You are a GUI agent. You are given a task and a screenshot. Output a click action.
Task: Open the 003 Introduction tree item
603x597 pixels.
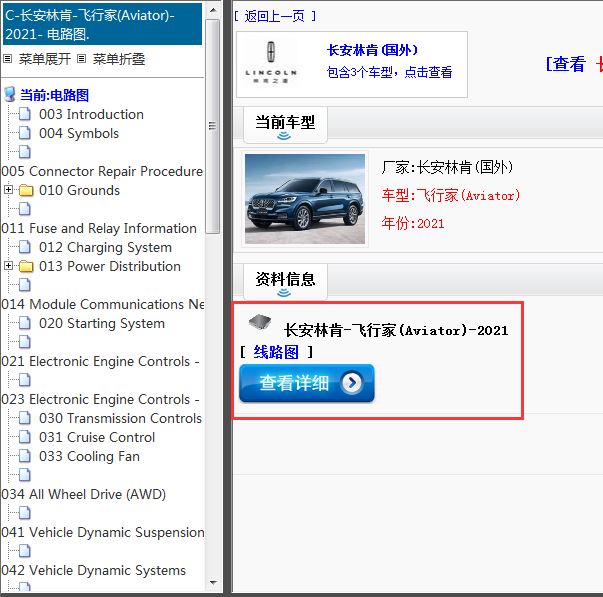pos(91,114)
